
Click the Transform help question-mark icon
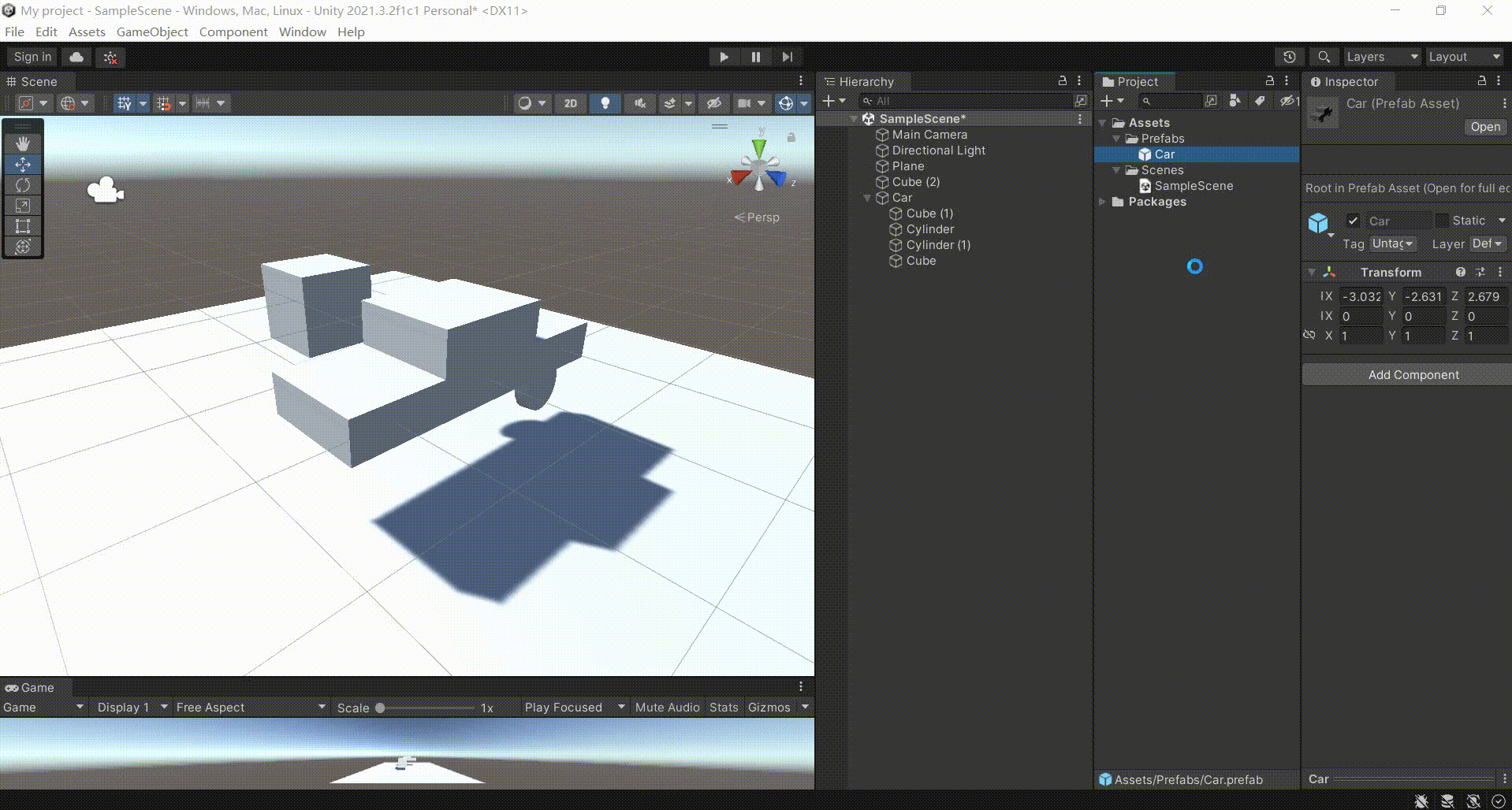click(1461, 272)
